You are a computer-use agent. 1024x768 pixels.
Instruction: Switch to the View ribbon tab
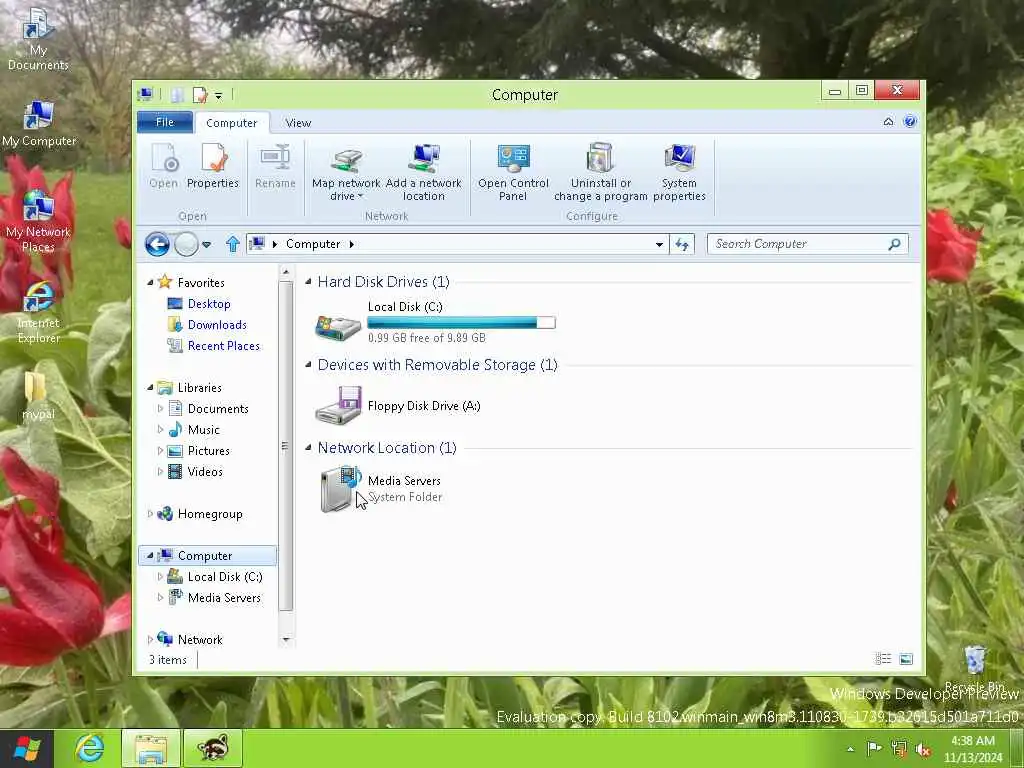[x=298, y=123]
